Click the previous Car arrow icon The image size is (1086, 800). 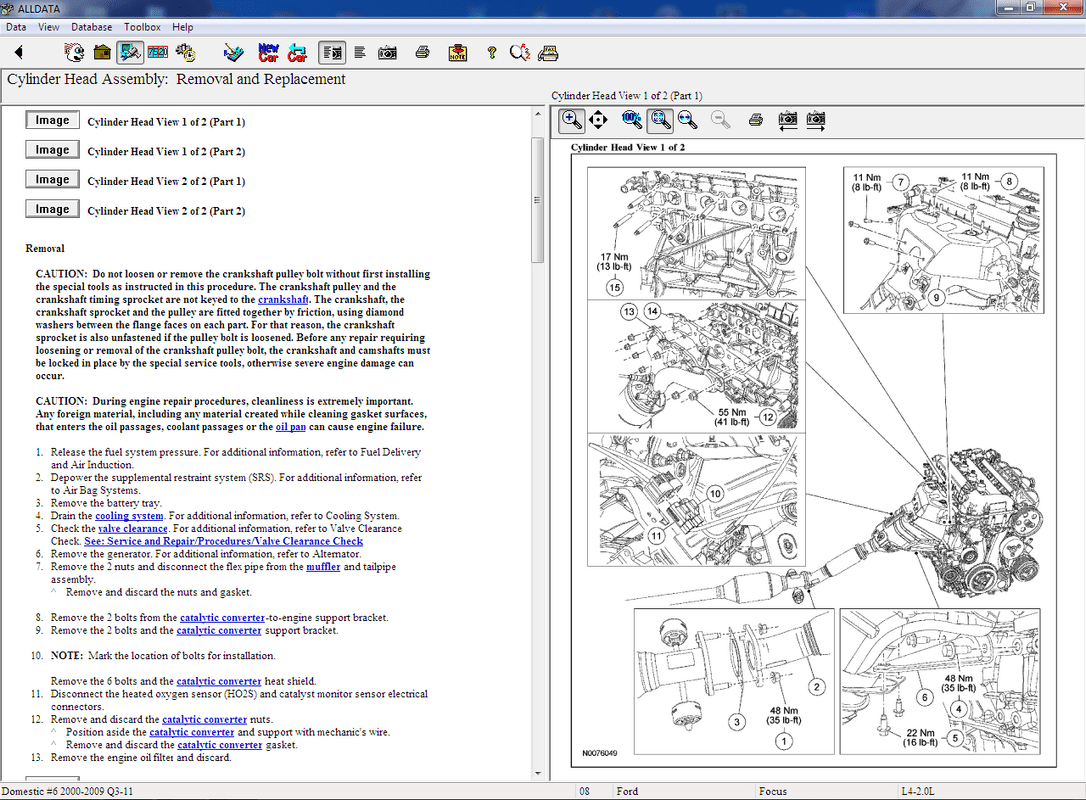(297, 53)
